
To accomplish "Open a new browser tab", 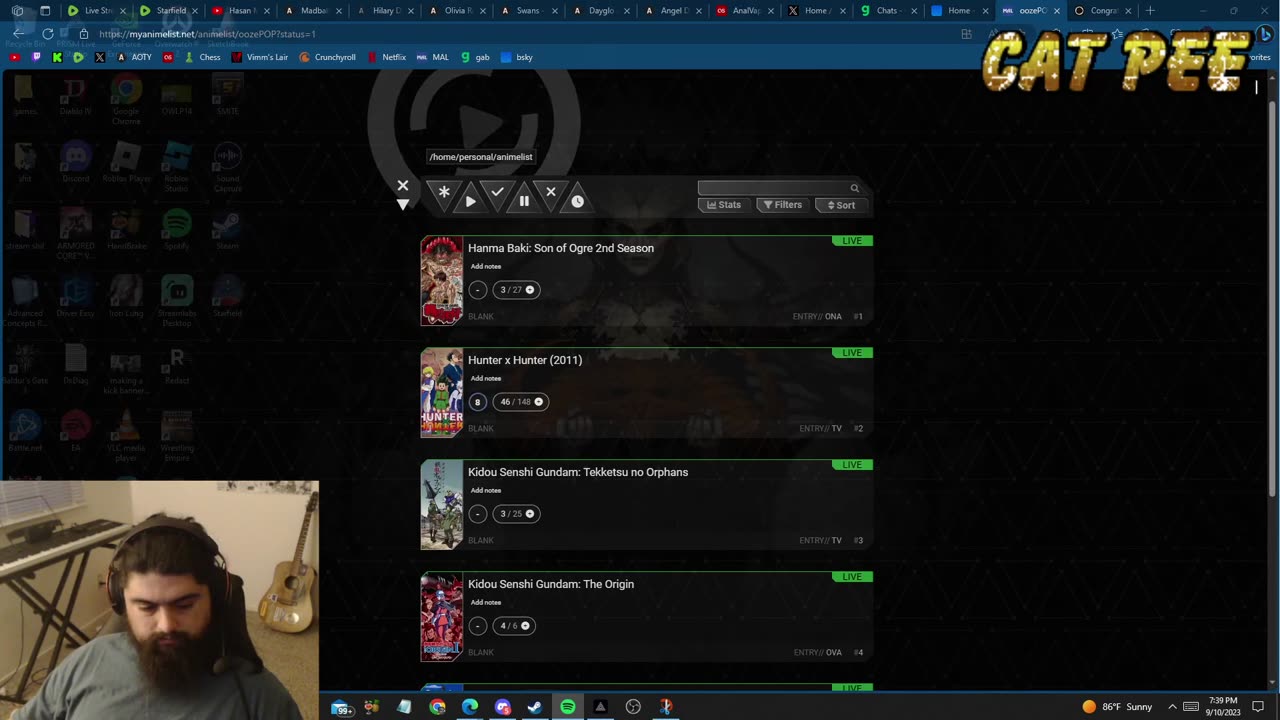I will (1150, 11).
